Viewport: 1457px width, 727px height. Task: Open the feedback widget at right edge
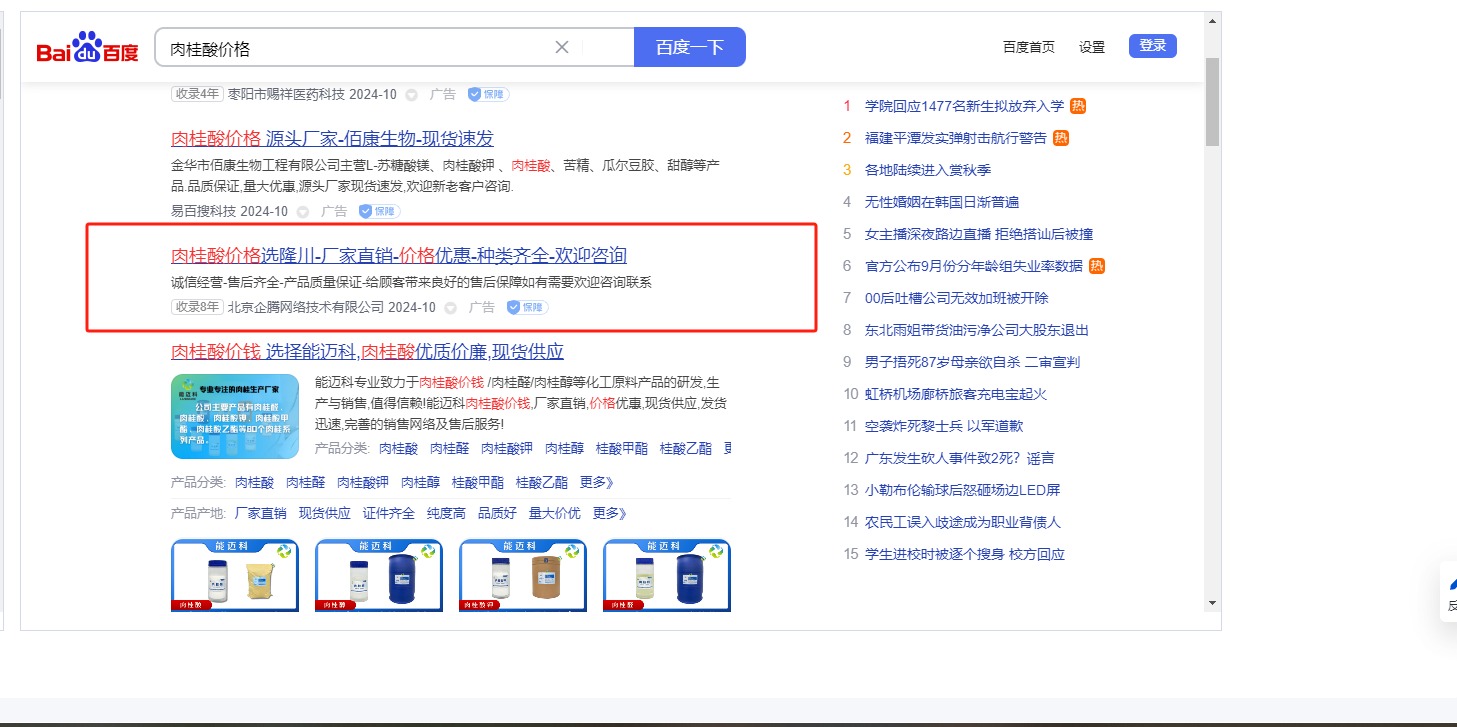[x=1449, y=592]
